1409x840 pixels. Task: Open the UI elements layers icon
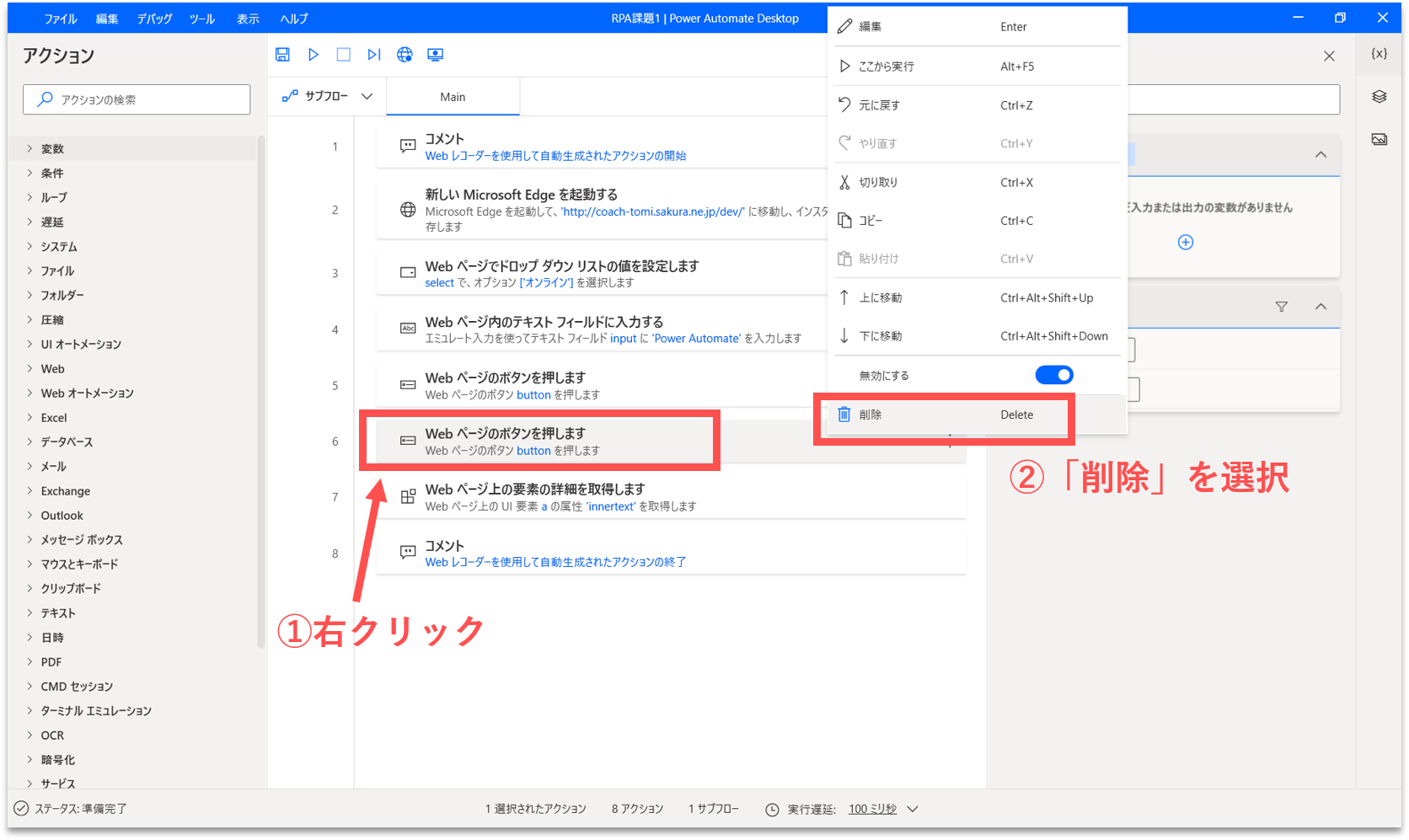1379,97
